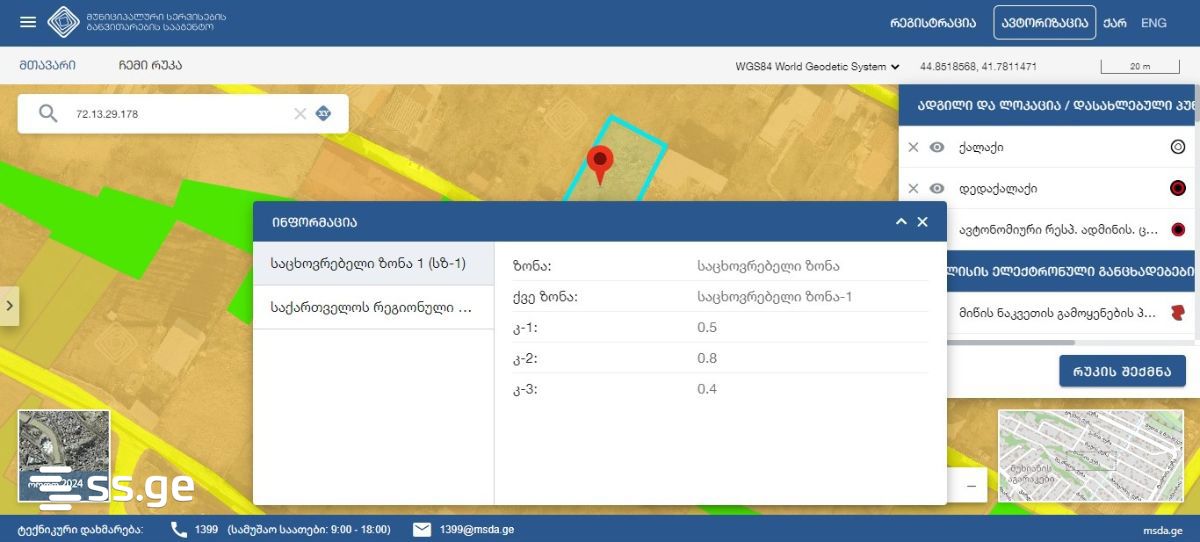Click the ავტორიზაცია button
The height and width of the screenshot is (542, 1200).
point(1045,22)
